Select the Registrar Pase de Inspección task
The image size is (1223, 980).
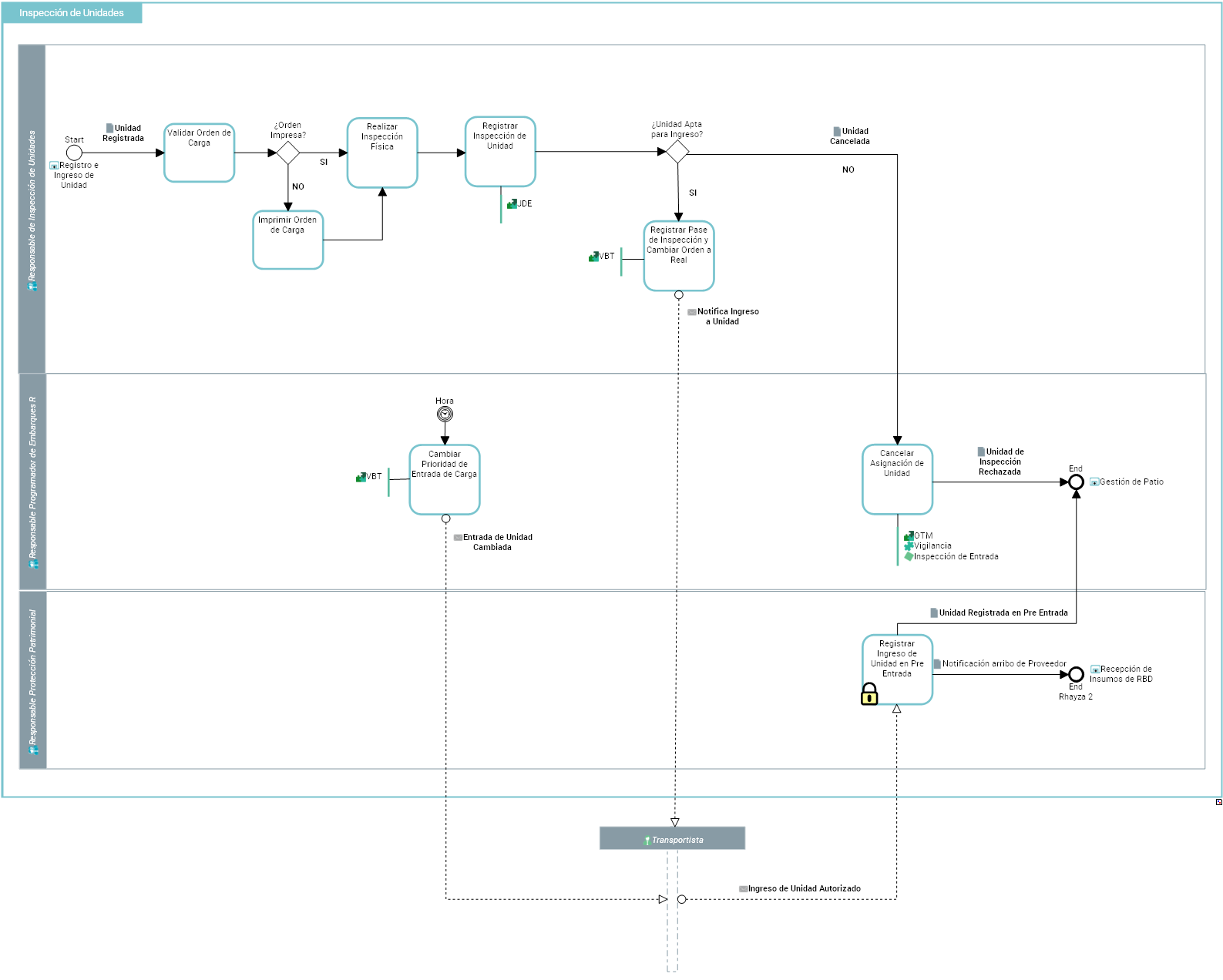point(679,256)
